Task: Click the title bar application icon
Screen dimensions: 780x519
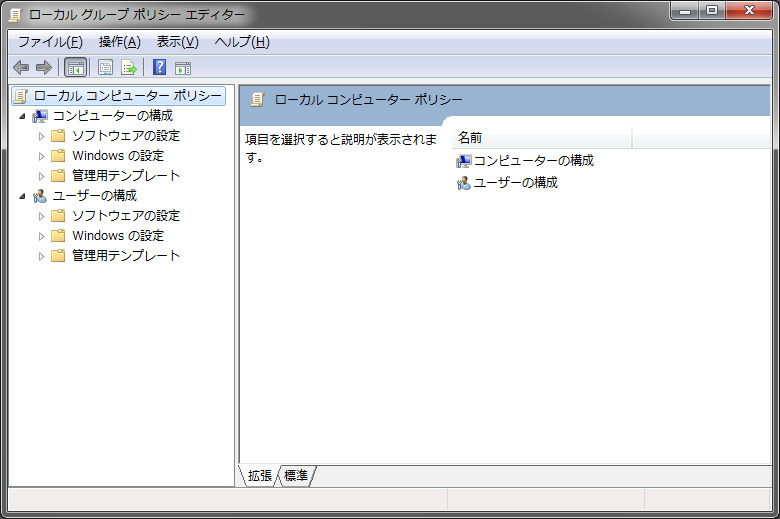Action: tap(15, 15)
